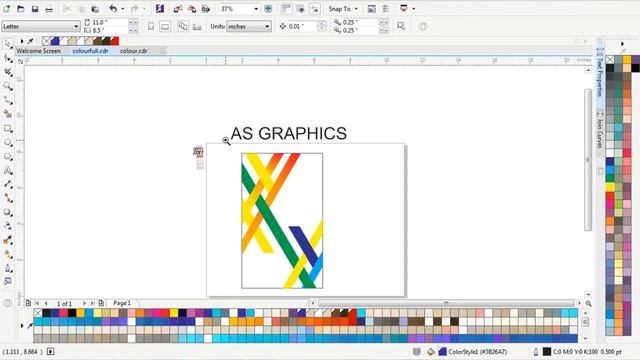Click the nudge distance 0.01 field
Viewport: 640px width, 360px height.
pyautogui.click(x=302, y=26)
